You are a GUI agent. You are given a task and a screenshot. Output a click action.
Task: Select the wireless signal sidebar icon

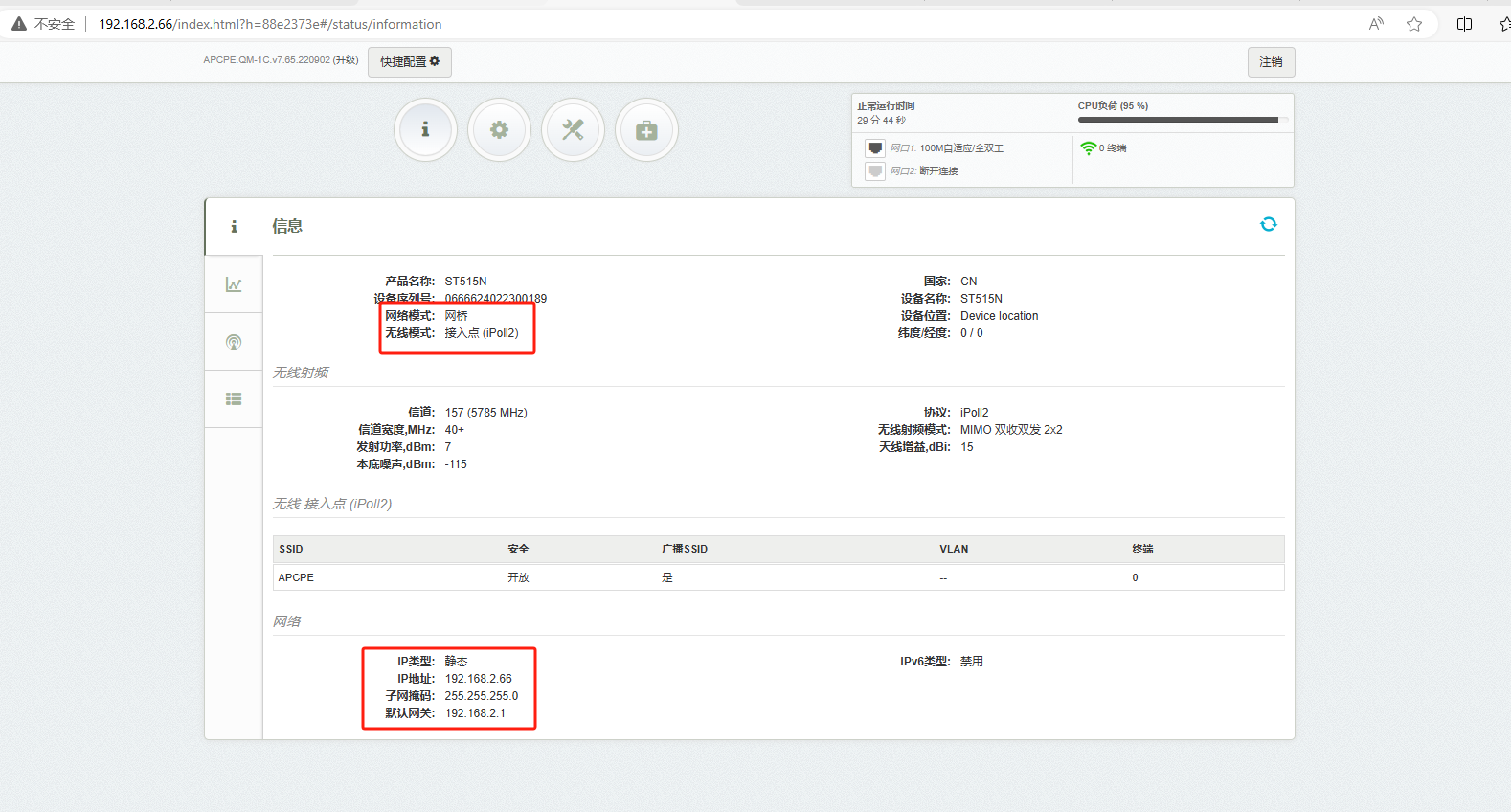(x=234, y=342)
